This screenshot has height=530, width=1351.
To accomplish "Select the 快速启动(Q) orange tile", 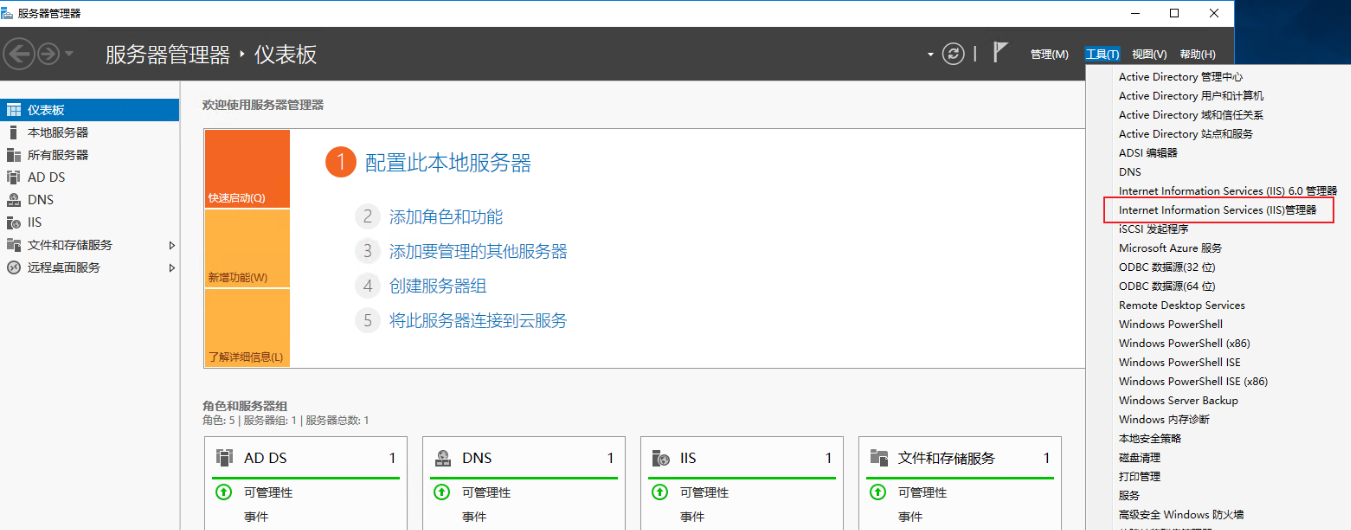I will pyautogui.click(x=247, y=169).
